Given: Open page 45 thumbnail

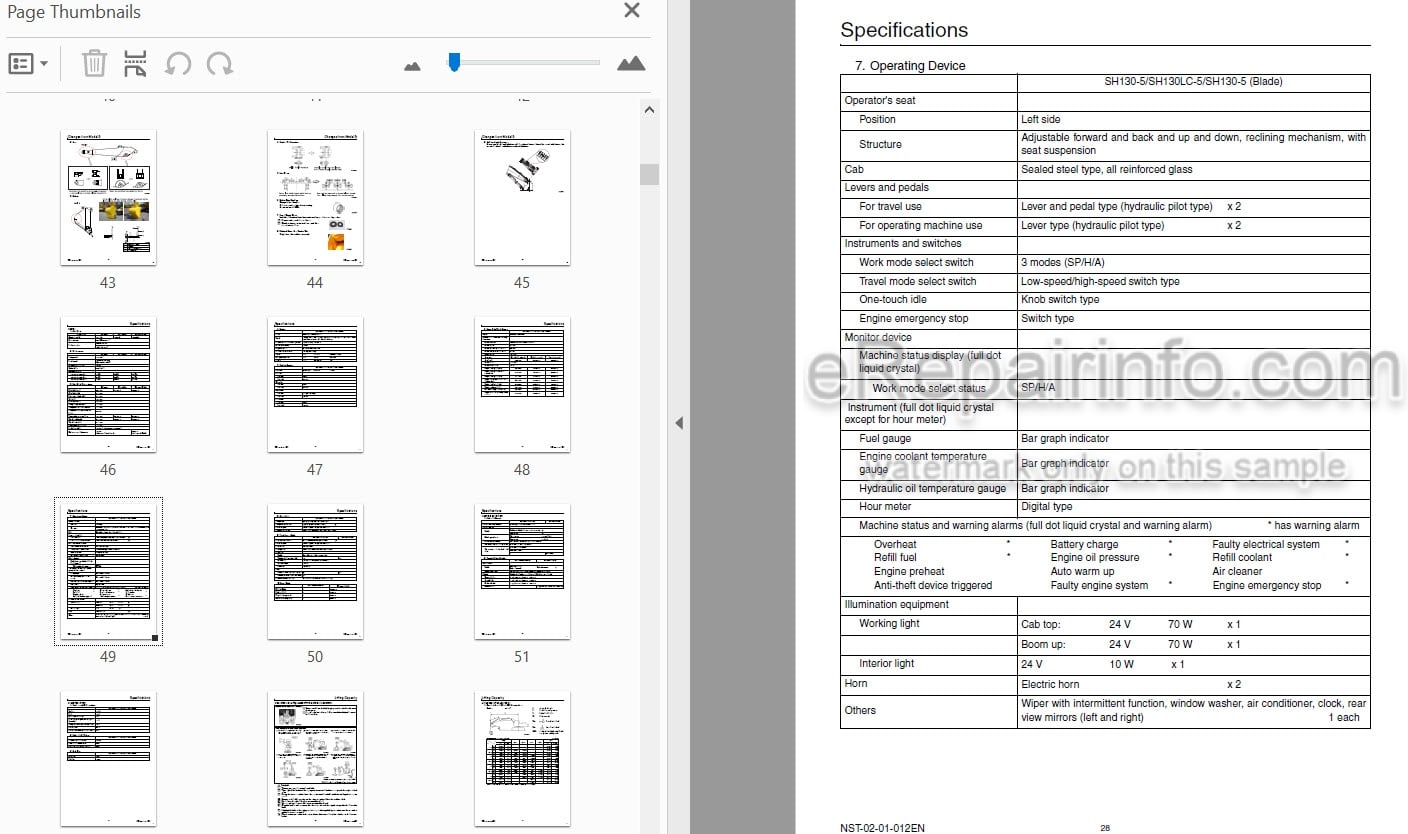Looking at the screenshot, I should tap(522, 198).
